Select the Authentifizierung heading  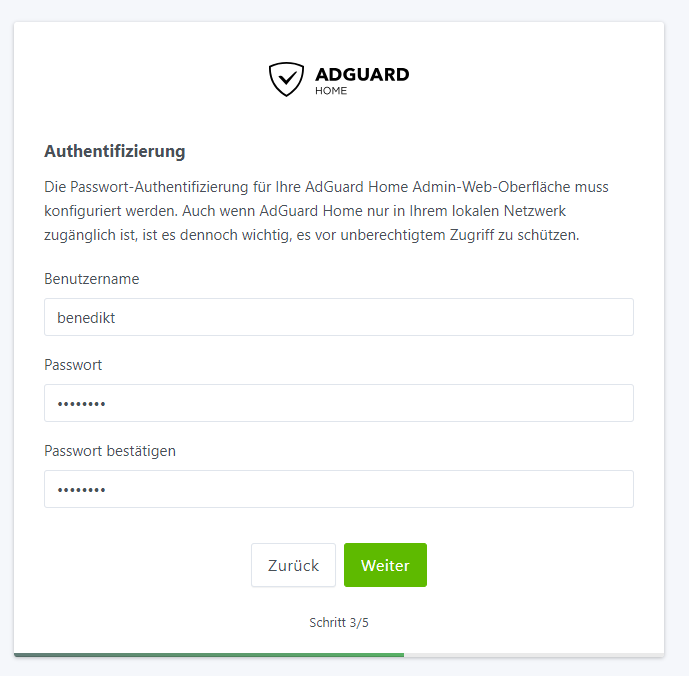(115, 151)
